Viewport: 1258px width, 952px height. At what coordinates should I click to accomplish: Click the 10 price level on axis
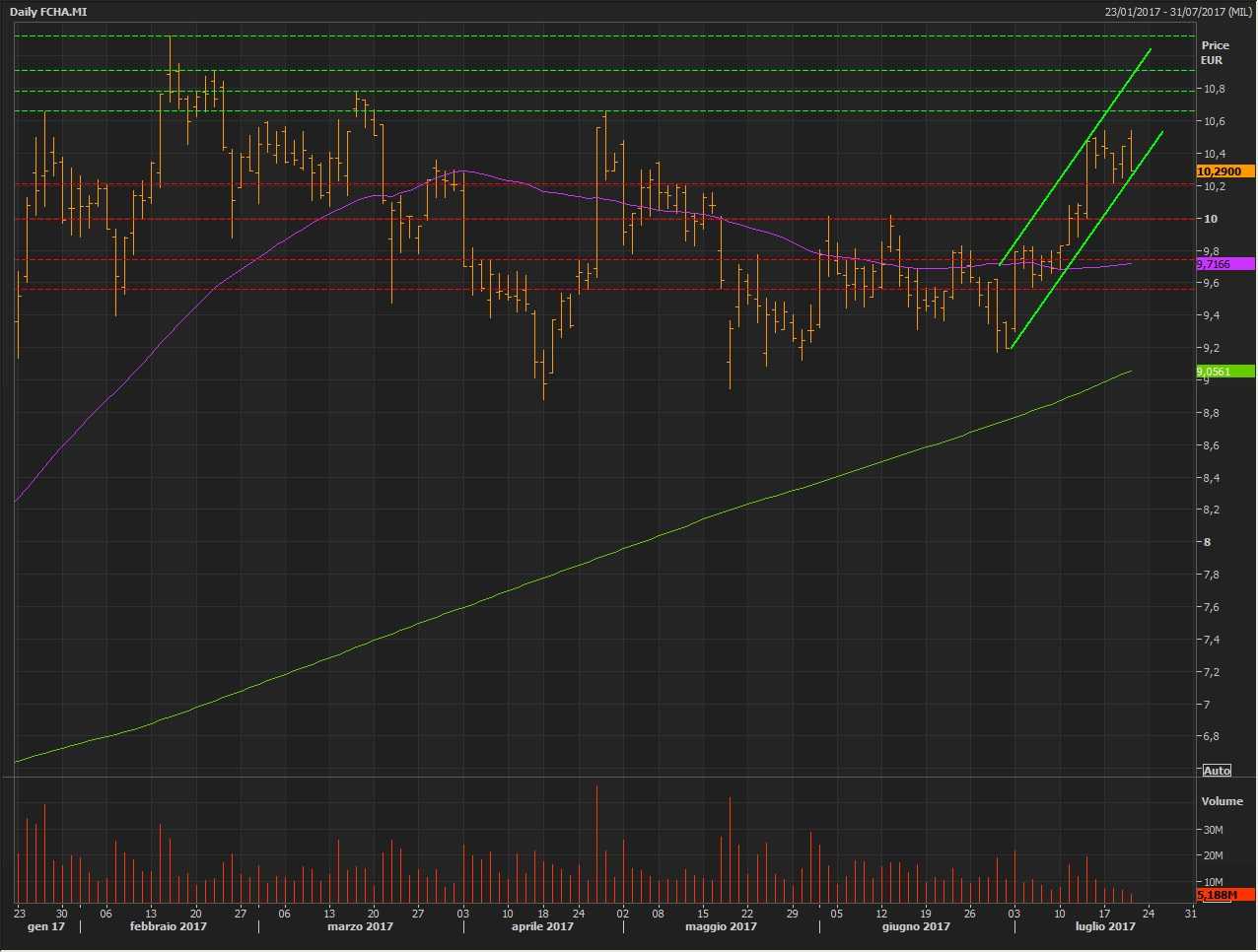pos(1209,219)
